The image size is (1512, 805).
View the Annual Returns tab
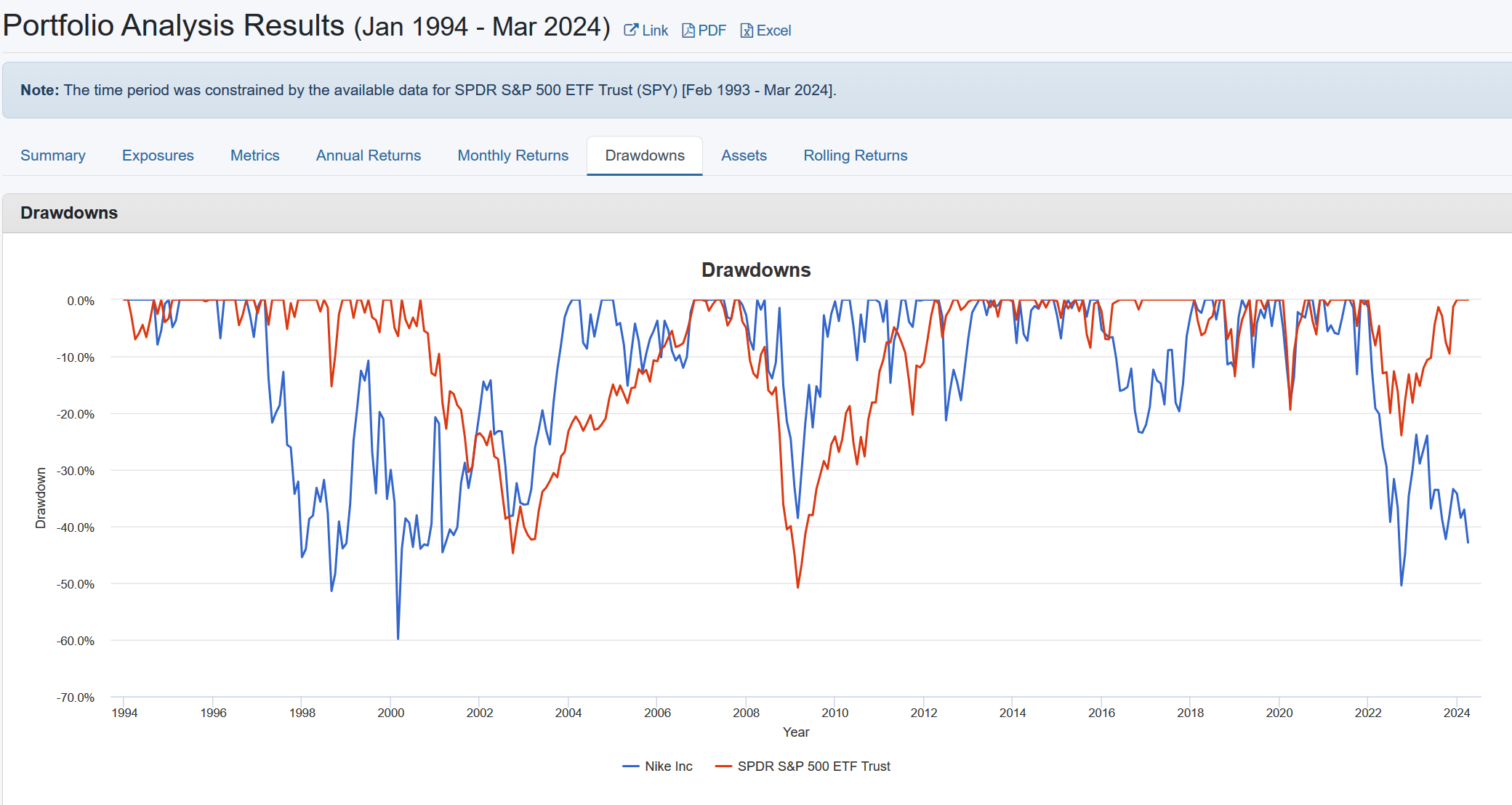tap(369, 155)
